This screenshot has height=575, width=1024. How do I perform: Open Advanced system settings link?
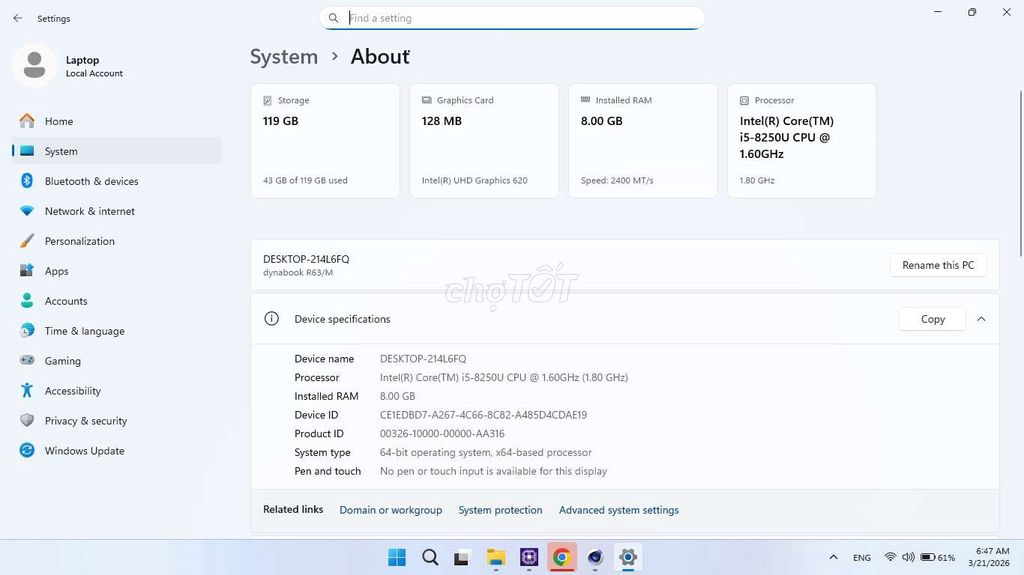[x=618, y=510]
